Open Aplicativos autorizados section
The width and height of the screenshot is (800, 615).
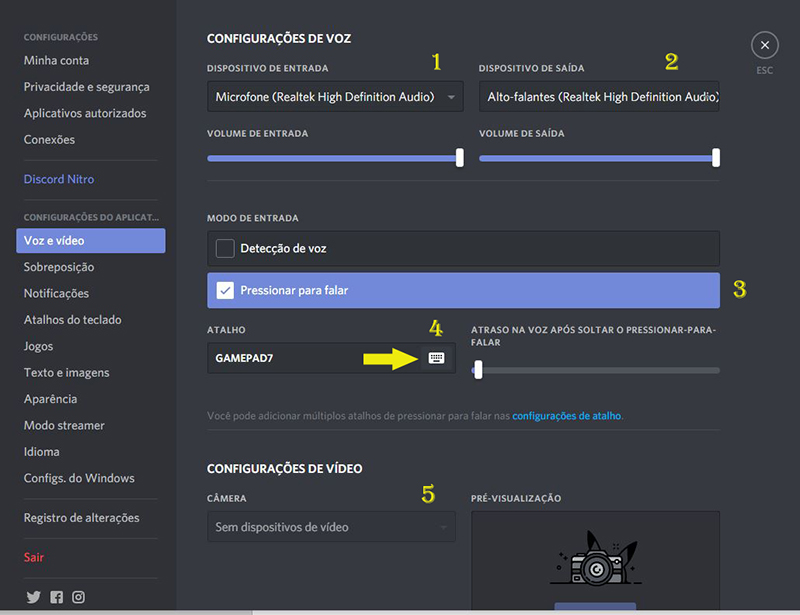[x=85, y=113]
